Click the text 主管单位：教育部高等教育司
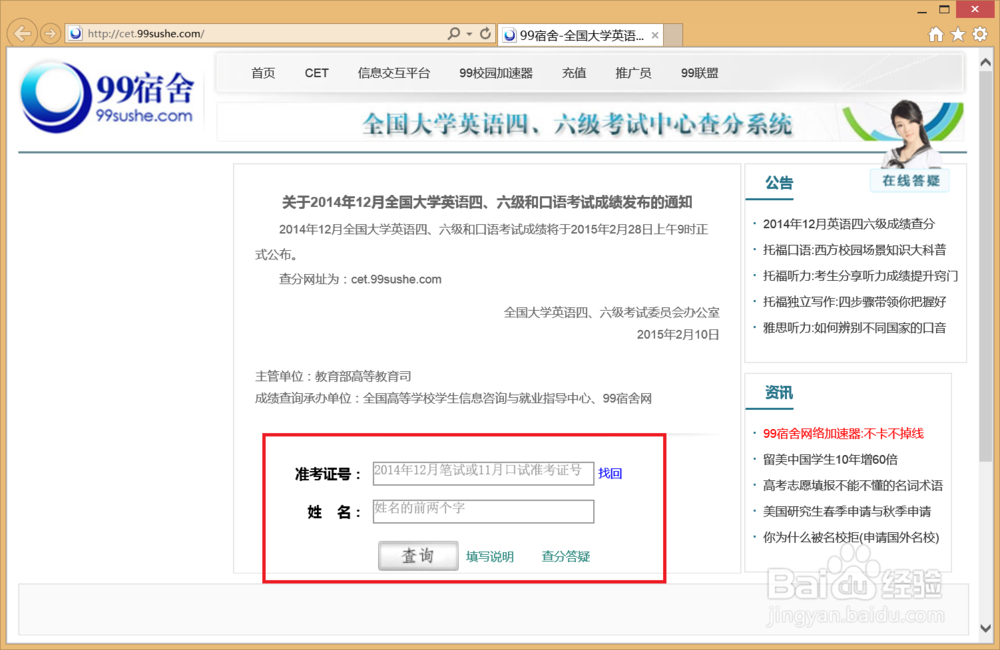 click(x=333, y=376)
